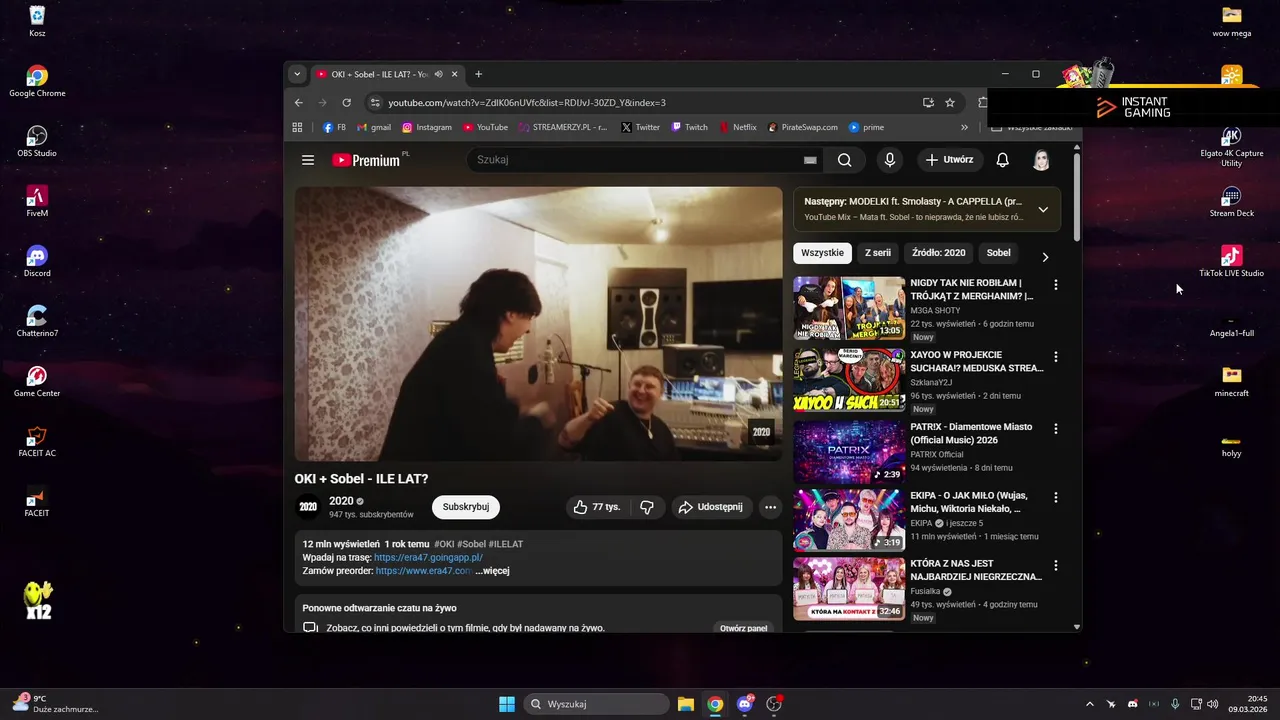
Task: Click the Subskrybuj button
Action: click(x=466, y=507)
